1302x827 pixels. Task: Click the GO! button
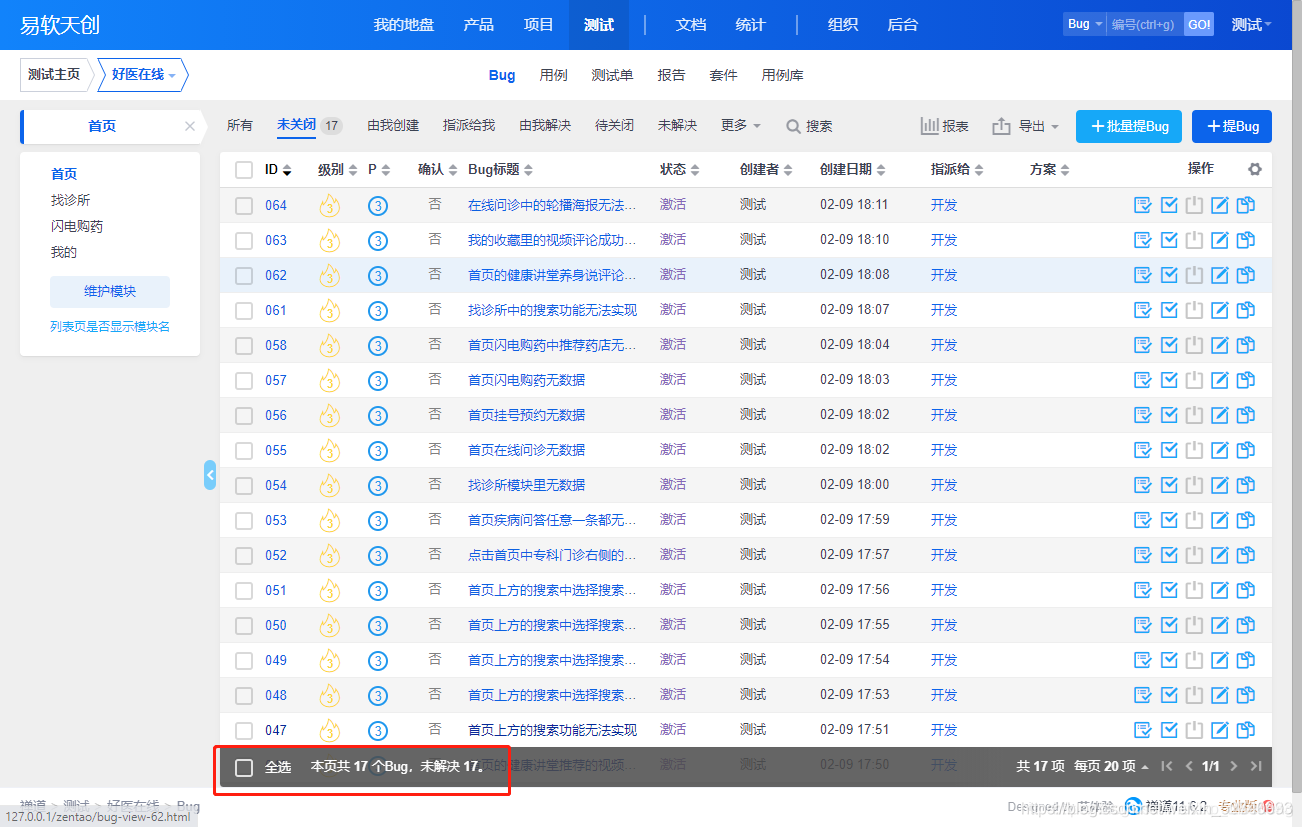click(x=1199, y=24)
